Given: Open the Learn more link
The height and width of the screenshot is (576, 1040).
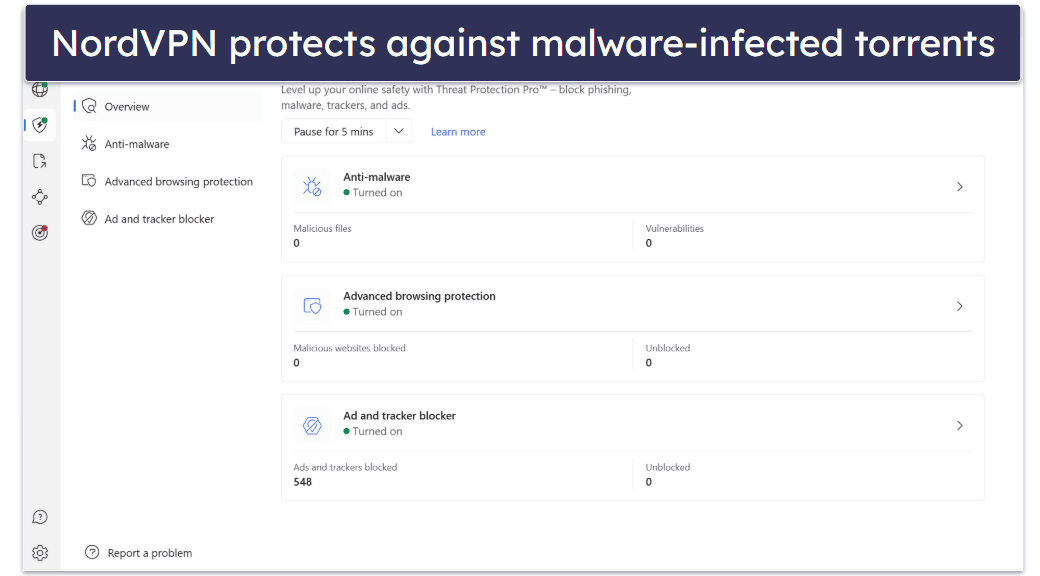Looking at the screenshot, I should pos(458,132).
